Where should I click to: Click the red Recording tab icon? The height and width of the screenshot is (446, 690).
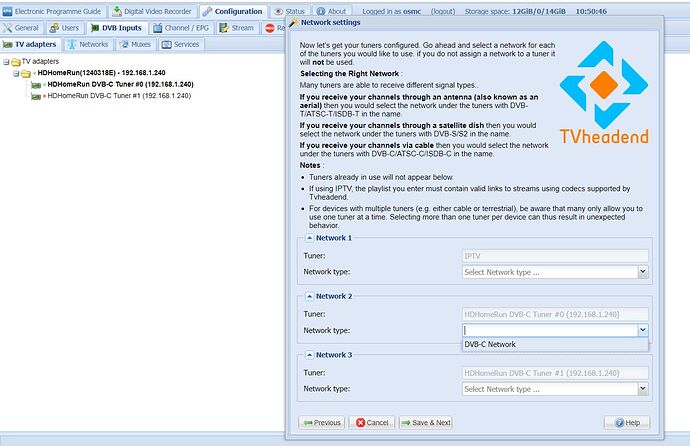click(270, 28)
